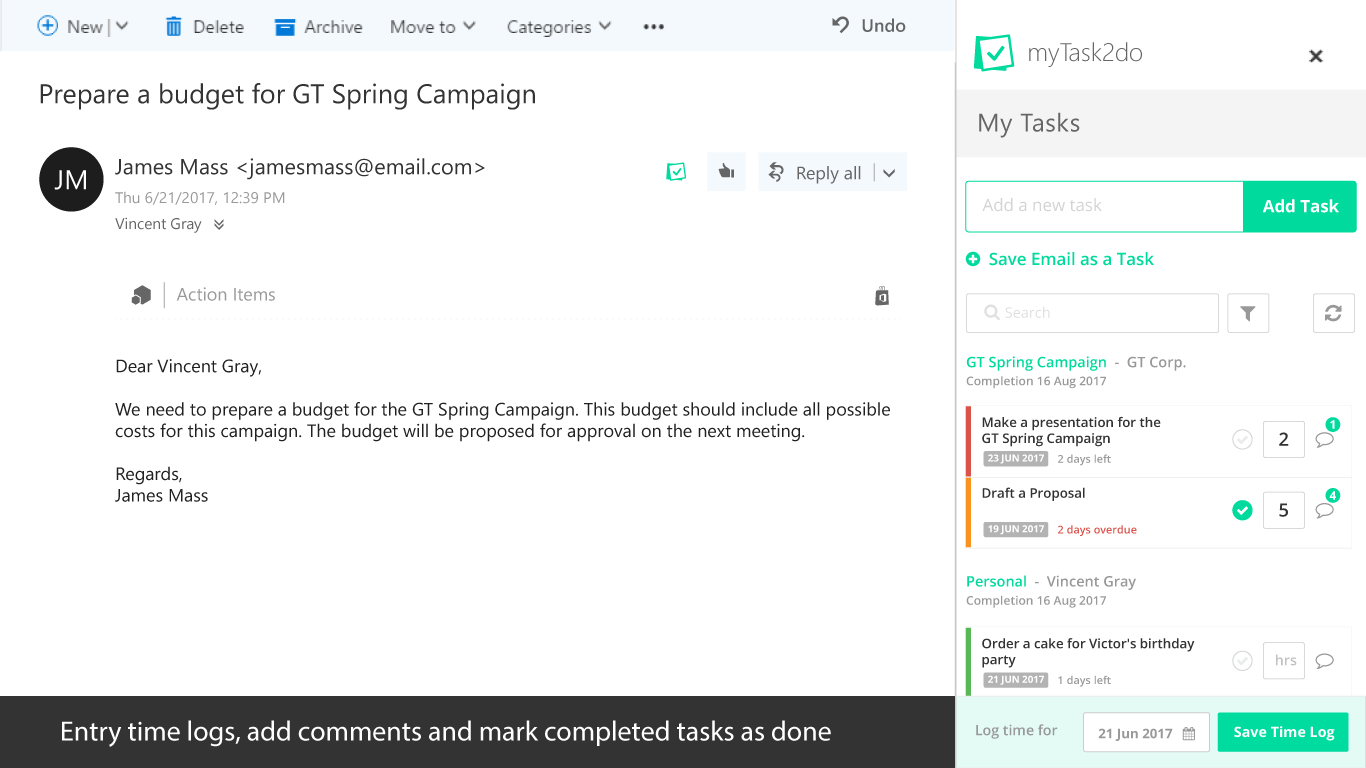This screenshot has height=768, width=1366.
Task: Open the Move to menu
Action: point(432,27)
